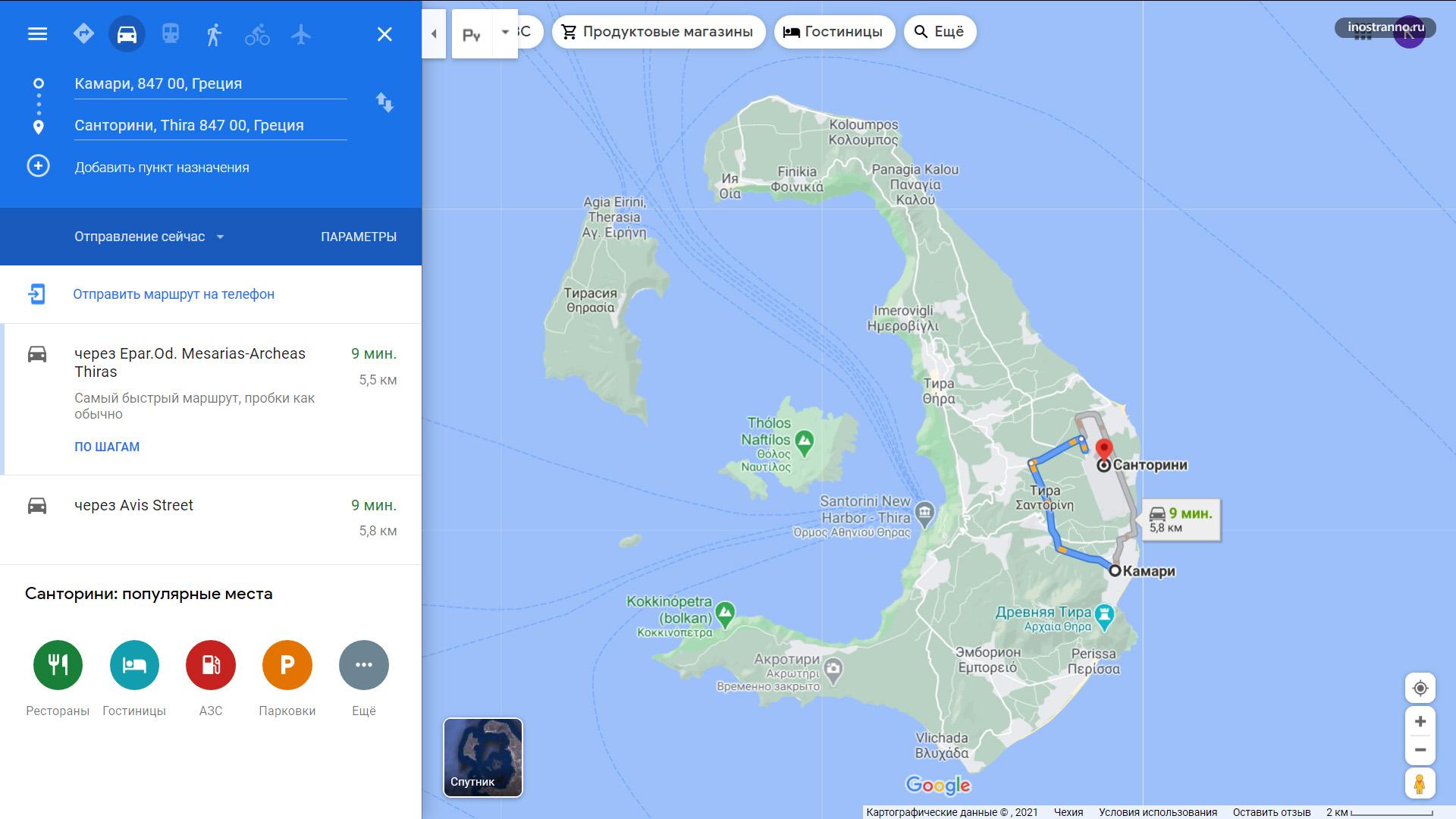Open the language input dropdown arrow
The height and width of the screenshot is (819, 1456).
[505, 33]
